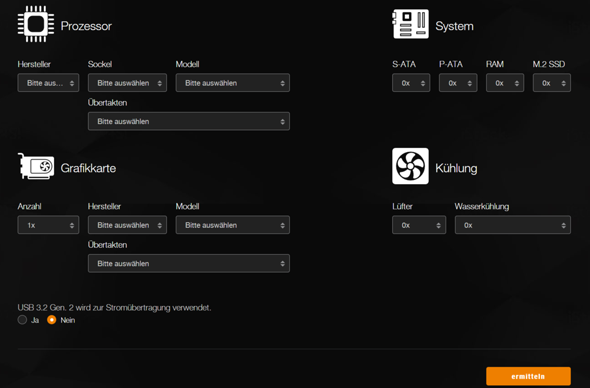Open the Grafikkarte Hersteller dropdown
This screenshot has height=388, width=590.
127,225
